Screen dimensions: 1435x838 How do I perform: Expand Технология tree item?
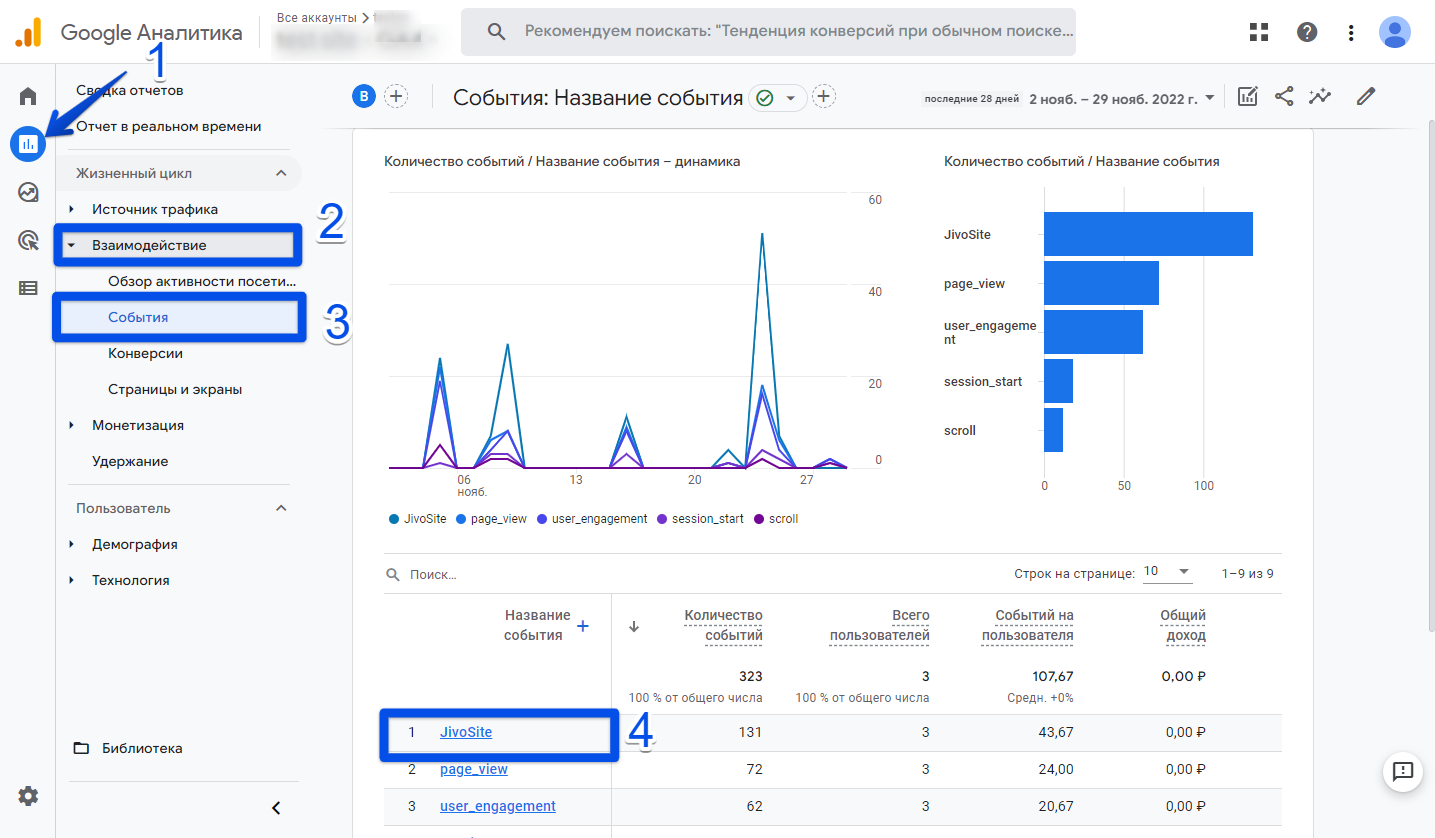(71, 580)
